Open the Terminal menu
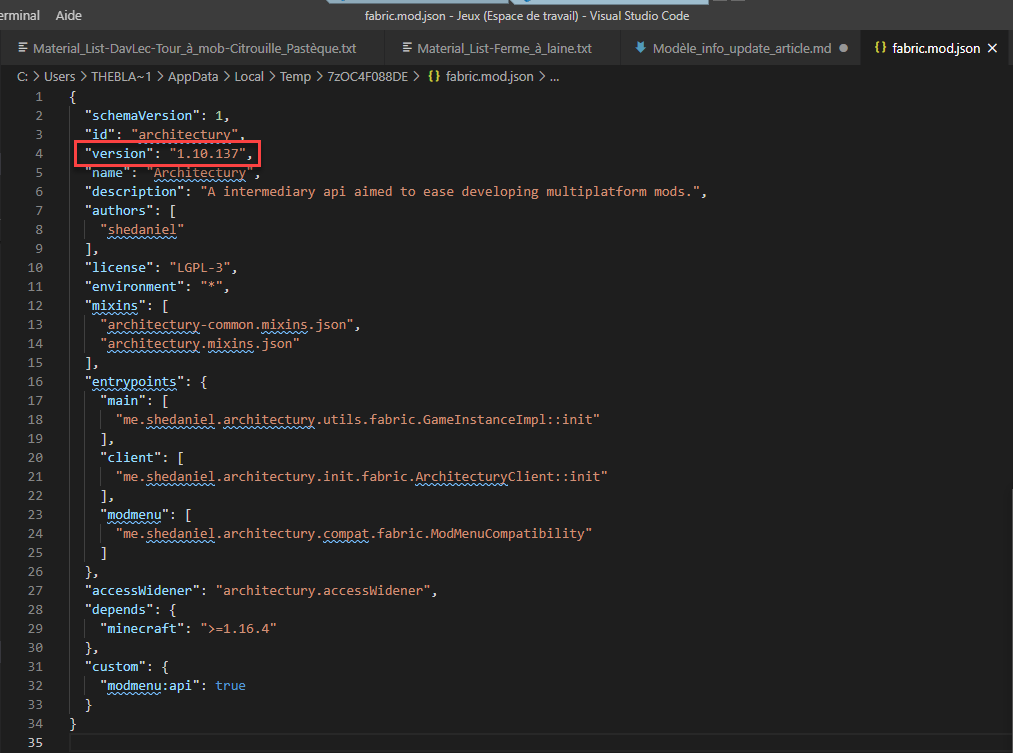Viewport: 1013px width, 753px height. [x=19, y=15]
